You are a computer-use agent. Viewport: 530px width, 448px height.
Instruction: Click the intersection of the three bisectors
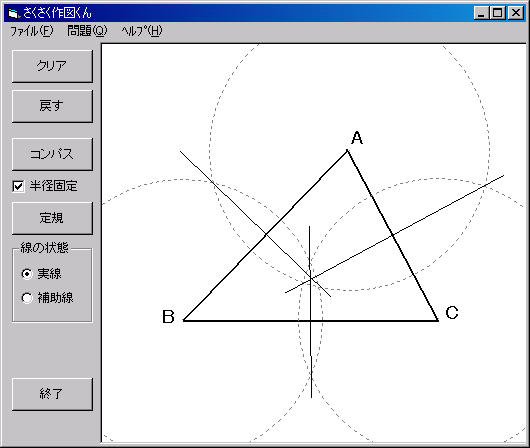click(x=311, y=279)
